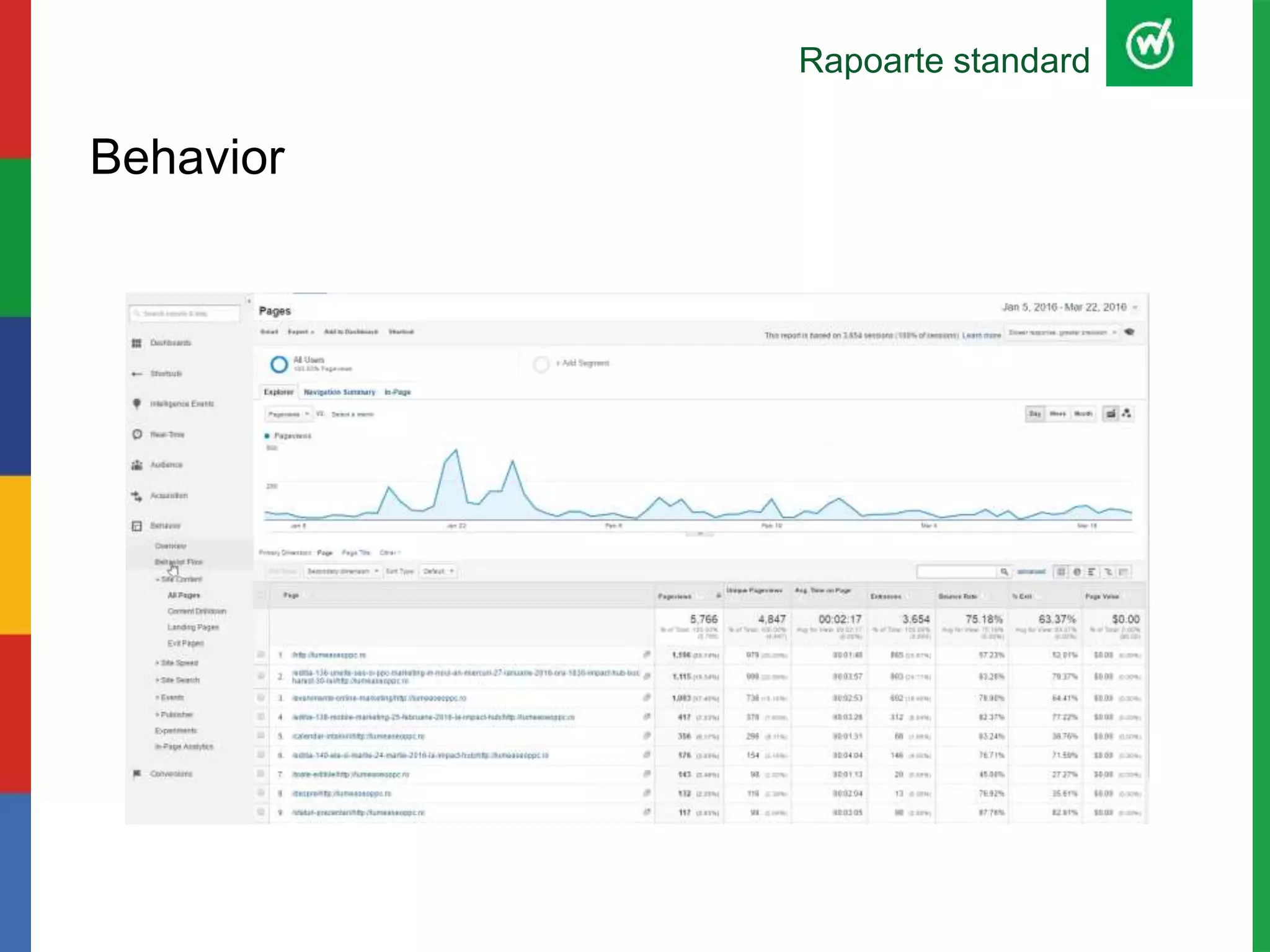This screenshot has width=1270, height=952.
Task: Click the Email button
Action: [269, 332]
